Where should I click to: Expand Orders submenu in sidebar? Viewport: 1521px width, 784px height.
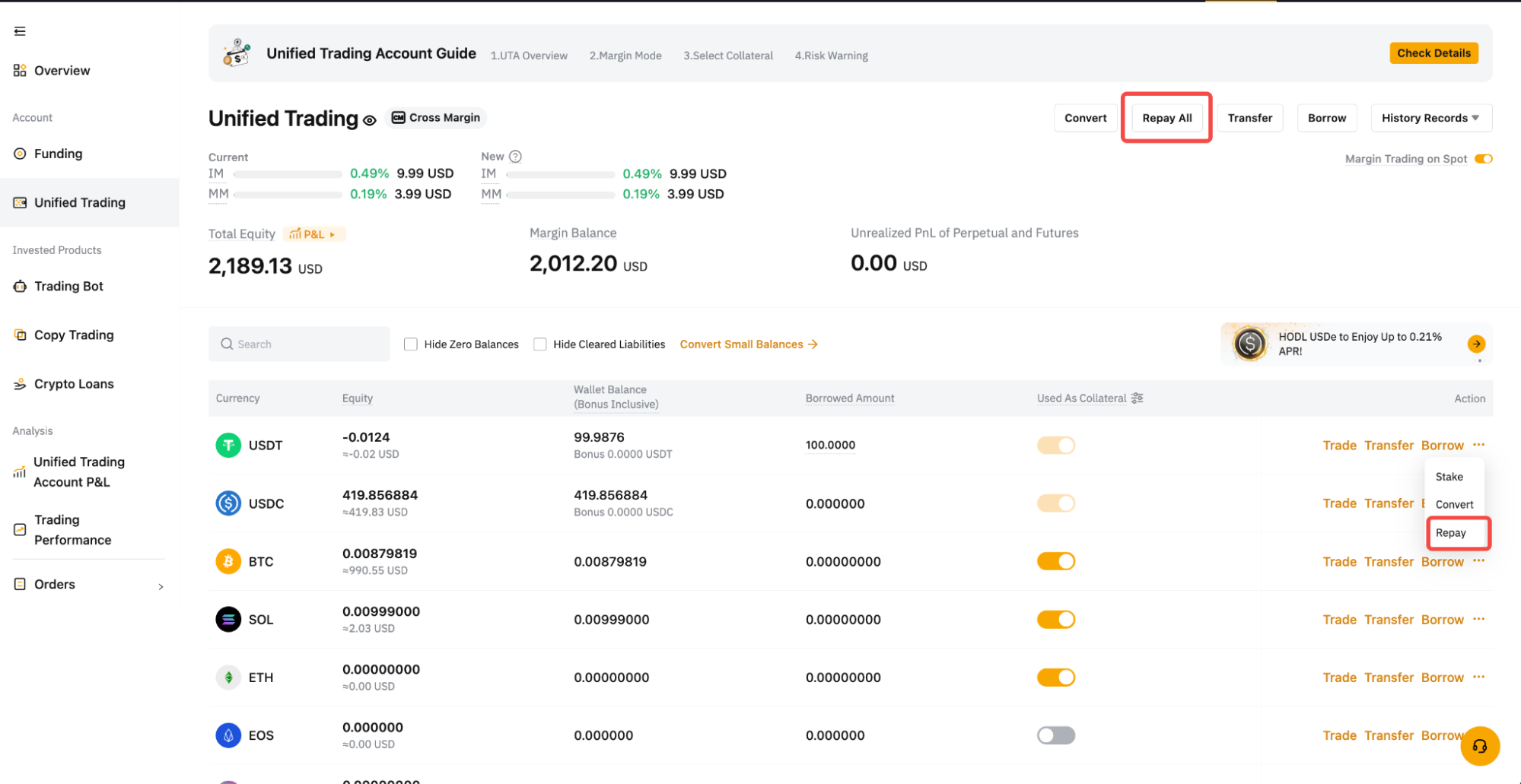tap(161, 586)
